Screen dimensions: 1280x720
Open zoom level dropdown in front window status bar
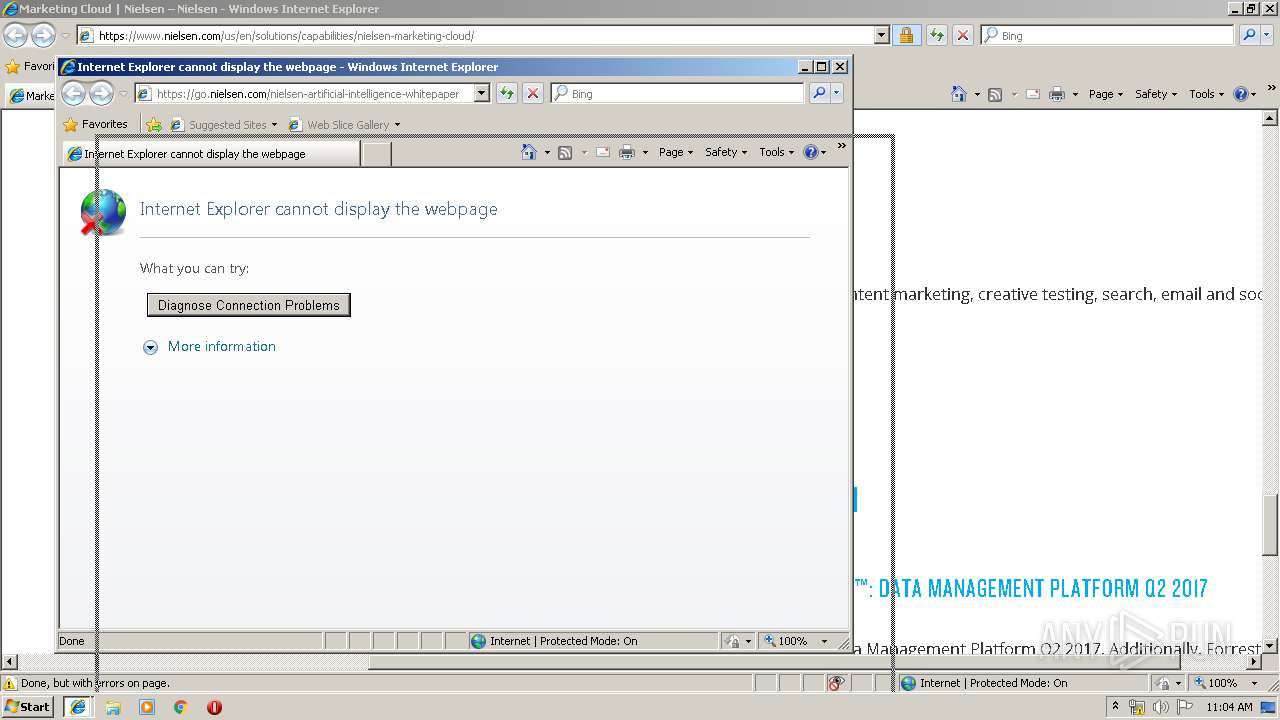point(825,641)
